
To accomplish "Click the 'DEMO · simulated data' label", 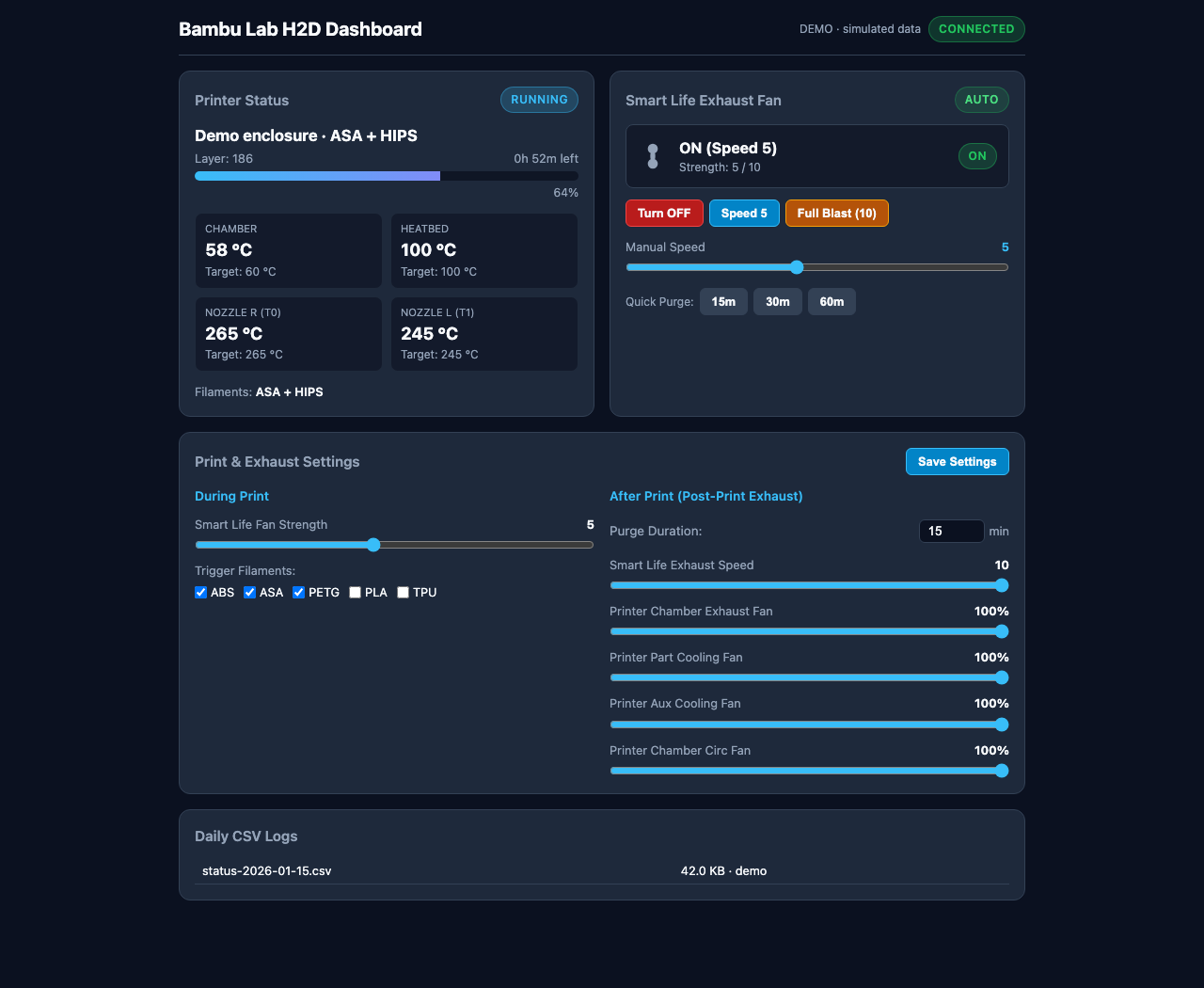I will click(x=860, y=29).
